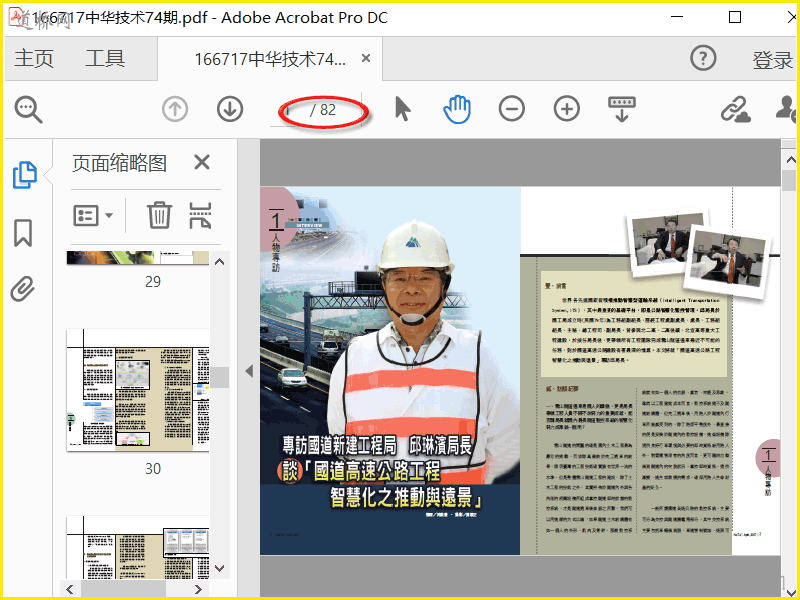Switch to the 工具 tab
Image resolution: width=800 pixels, height=600 pixels.
105,58
